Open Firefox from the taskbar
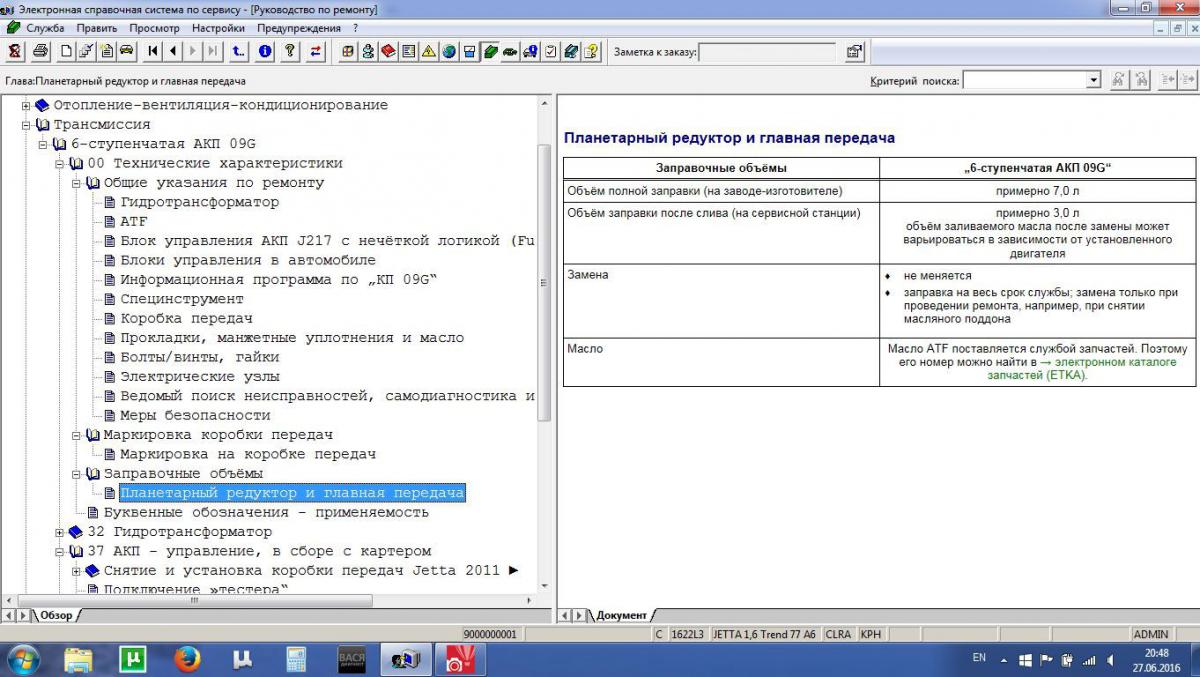The image size is (1200, 677). (x=187, y=659)
